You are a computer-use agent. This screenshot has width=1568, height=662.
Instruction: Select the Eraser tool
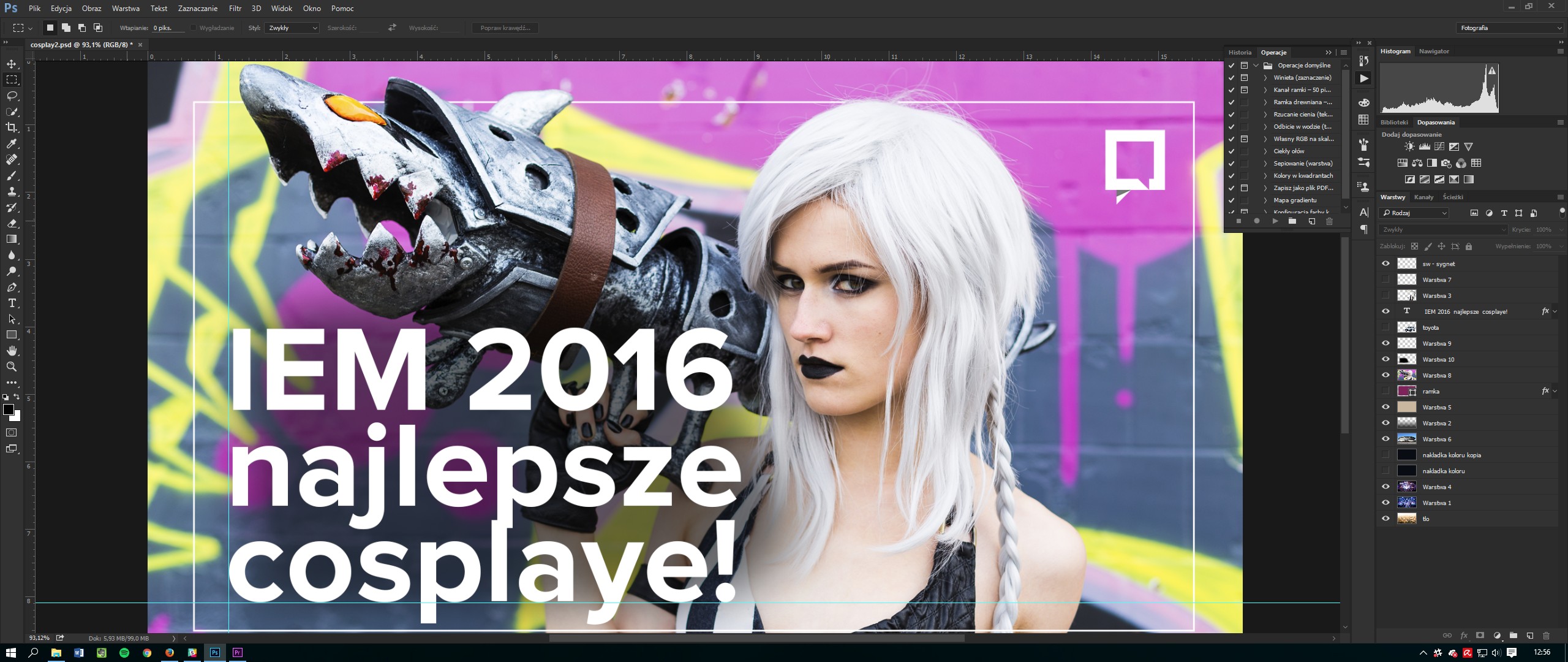tap(12, 223)
